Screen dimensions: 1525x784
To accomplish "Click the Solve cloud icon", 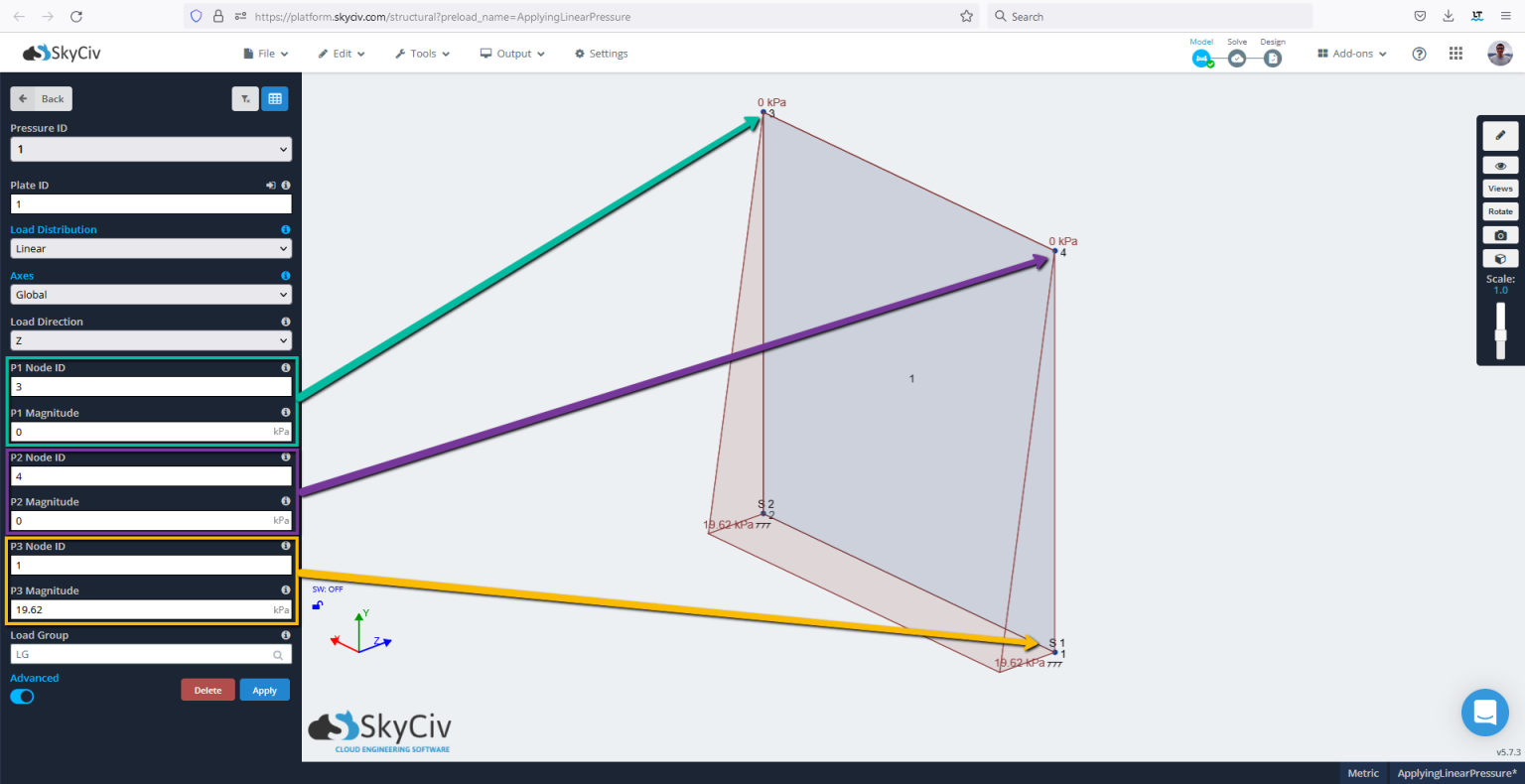I will pyautogui.click(x=1237, y=59).
